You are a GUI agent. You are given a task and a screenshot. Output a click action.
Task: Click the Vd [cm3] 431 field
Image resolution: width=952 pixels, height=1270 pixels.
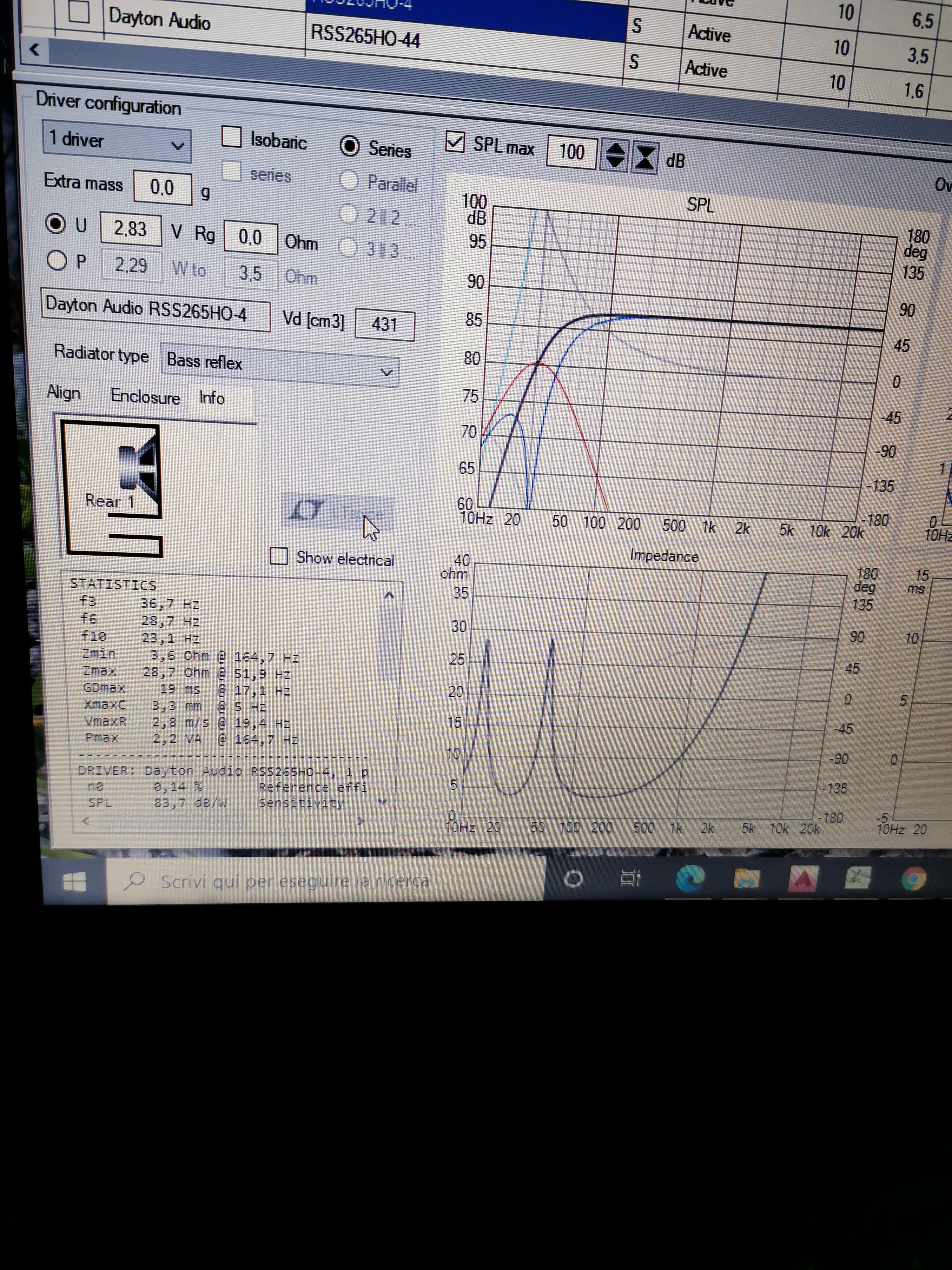pos(385,325)
